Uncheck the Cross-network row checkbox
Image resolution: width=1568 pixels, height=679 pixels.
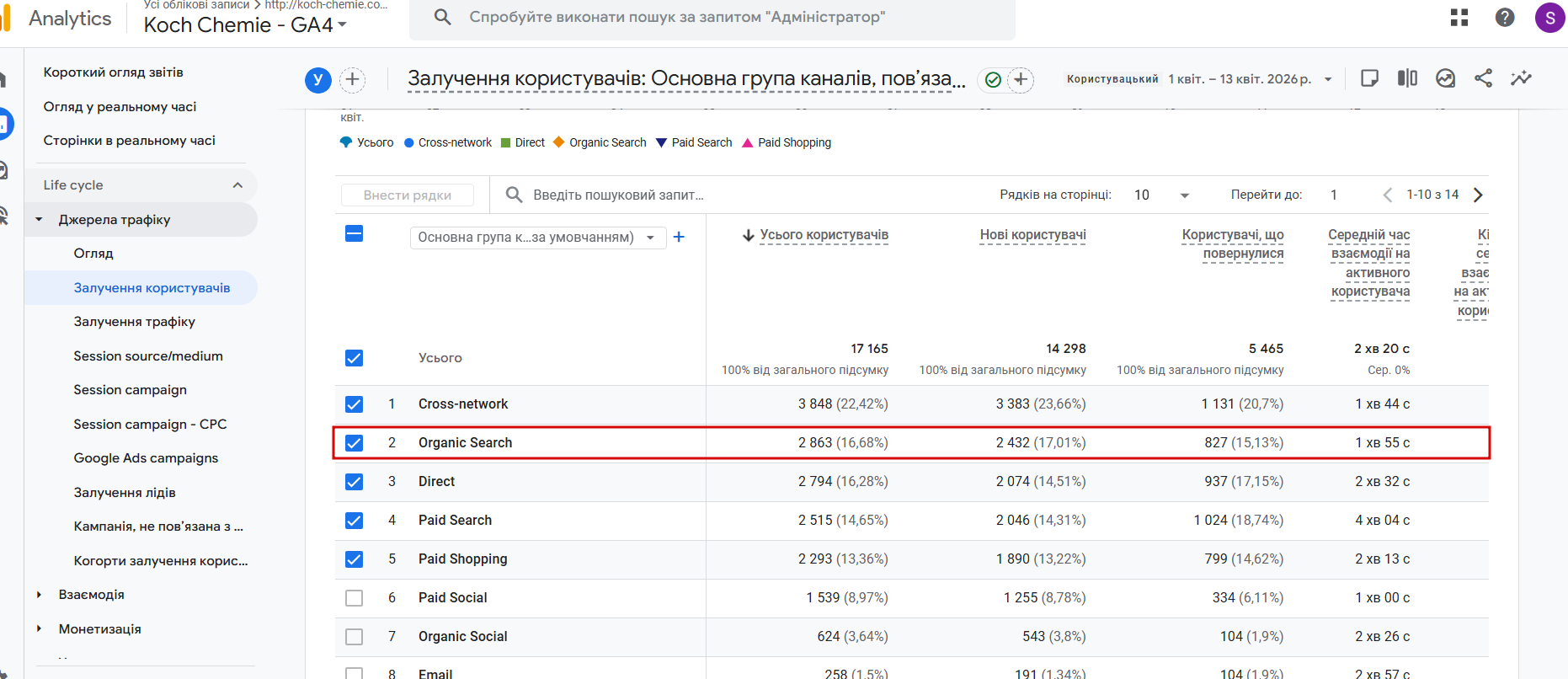[355, 404]
